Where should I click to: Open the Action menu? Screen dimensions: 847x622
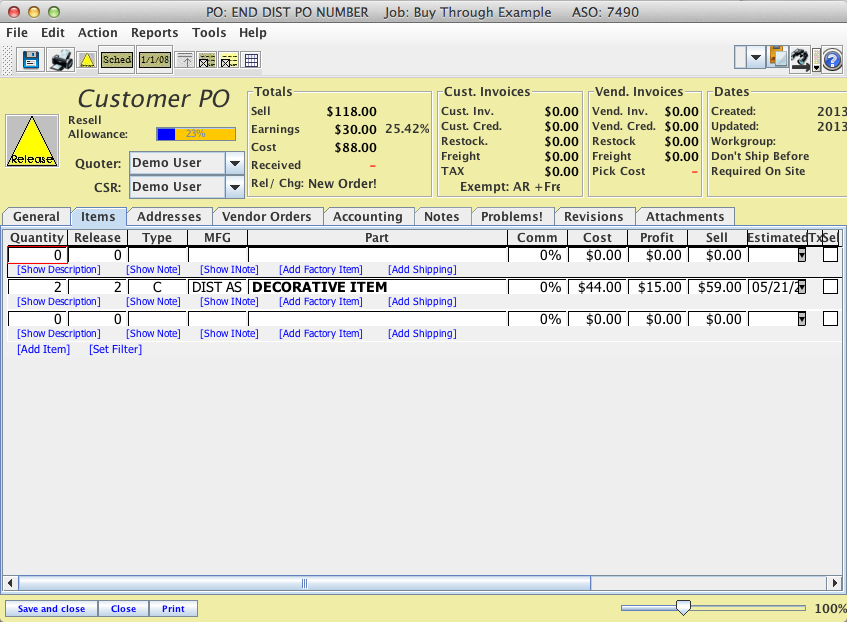[97, 32]
